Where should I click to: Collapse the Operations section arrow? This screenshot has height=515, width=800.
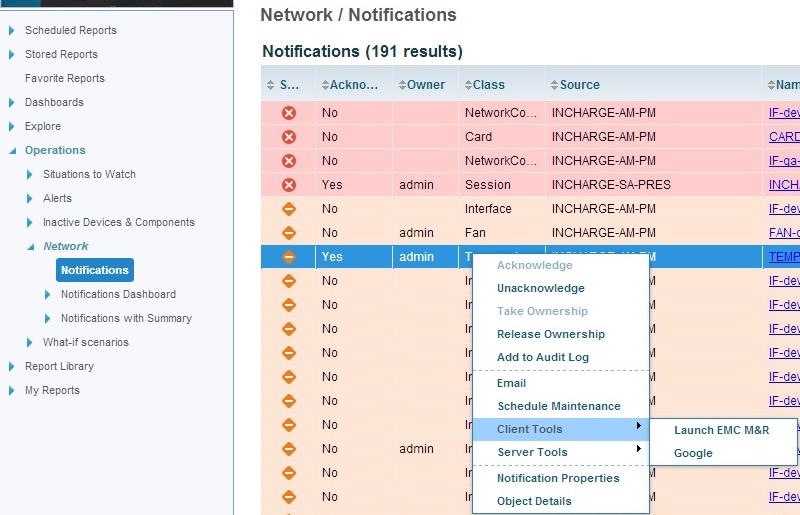12,151
